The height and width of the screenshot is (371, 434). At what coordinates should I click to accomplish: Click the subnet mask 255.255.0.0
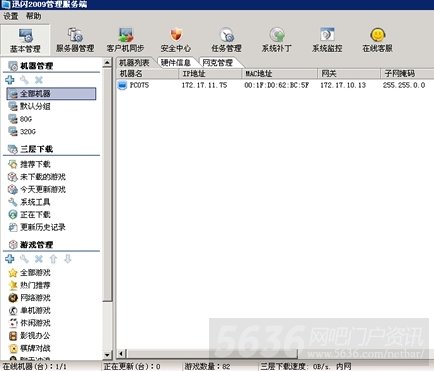coord(404,85)
